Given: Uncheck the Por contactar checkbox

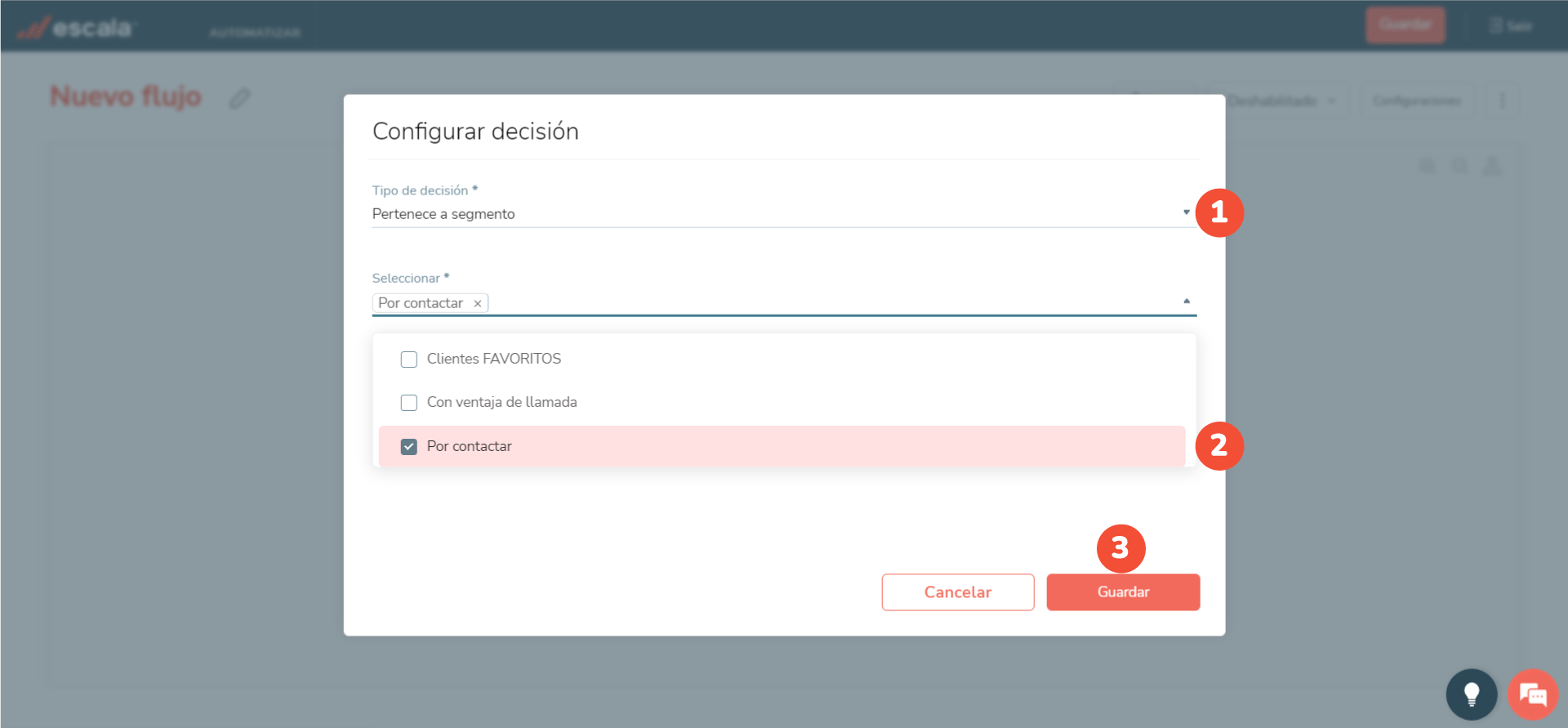Looking at the screenshot, I should (x=409, y=447).
